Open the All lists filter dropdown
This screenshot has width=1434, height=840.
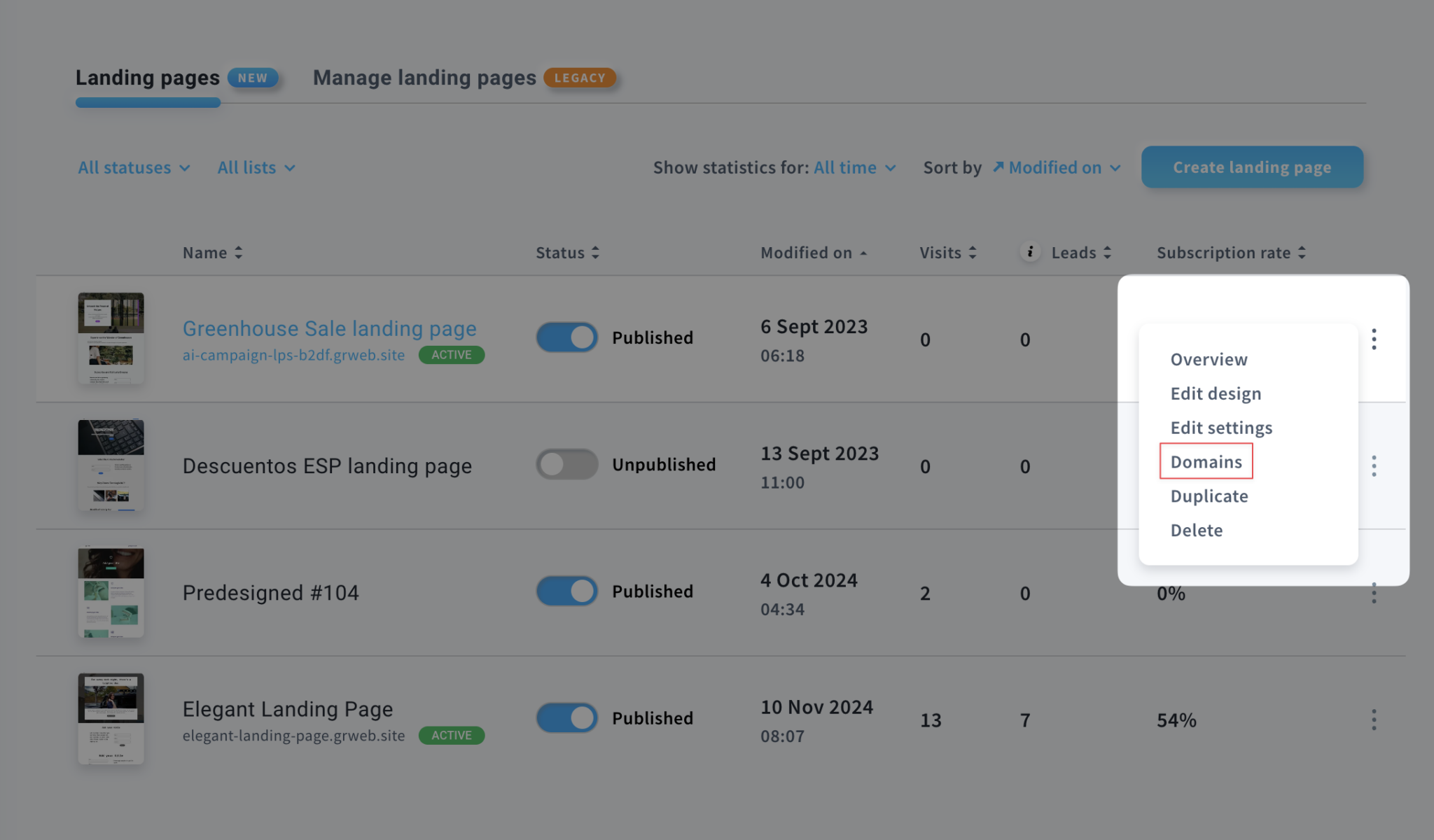tap(256, 167)
